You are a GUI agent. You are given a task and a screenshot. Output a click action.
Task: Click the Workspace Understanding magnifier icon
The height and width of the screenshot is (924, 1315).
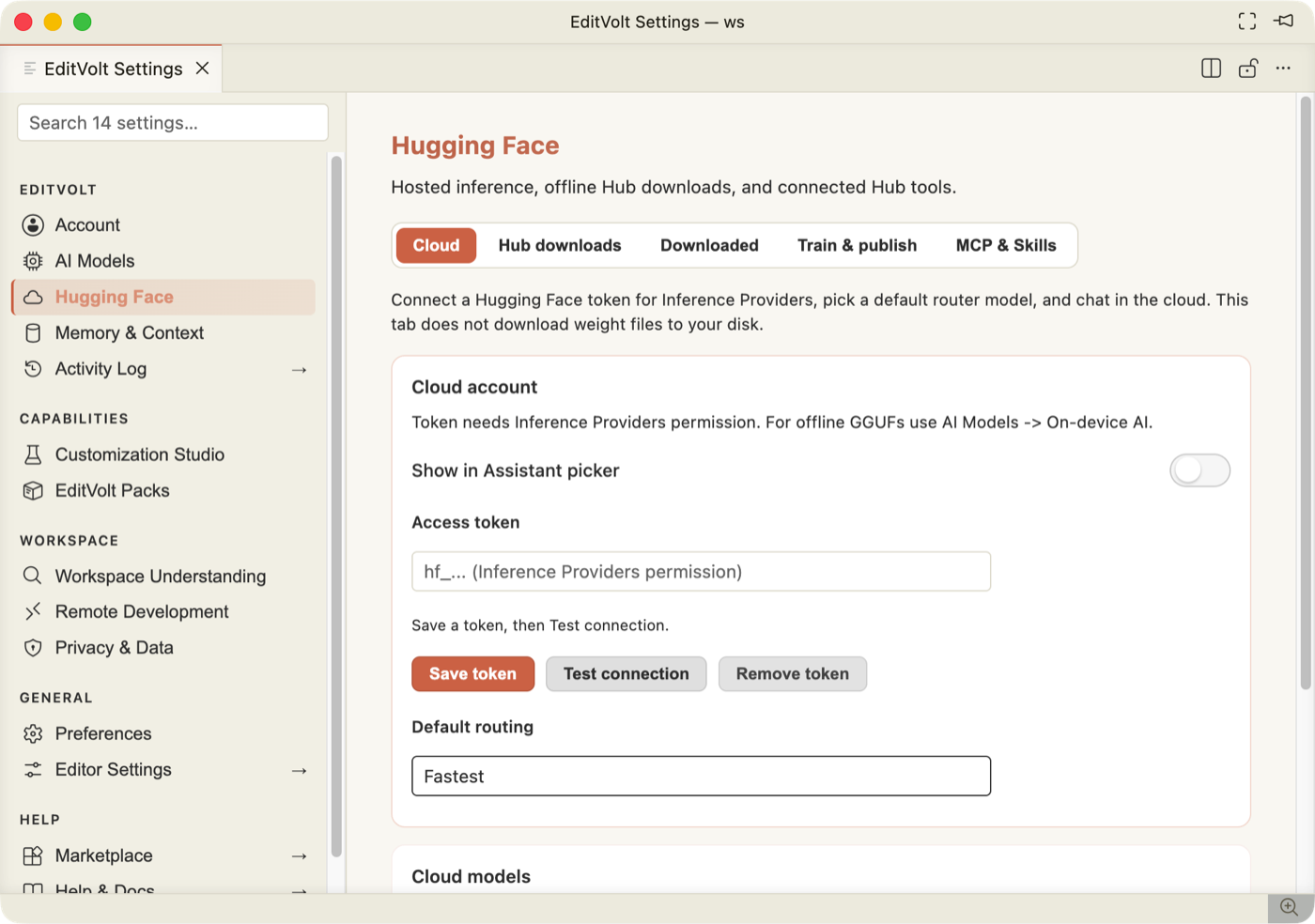click(x=33, y=576)
